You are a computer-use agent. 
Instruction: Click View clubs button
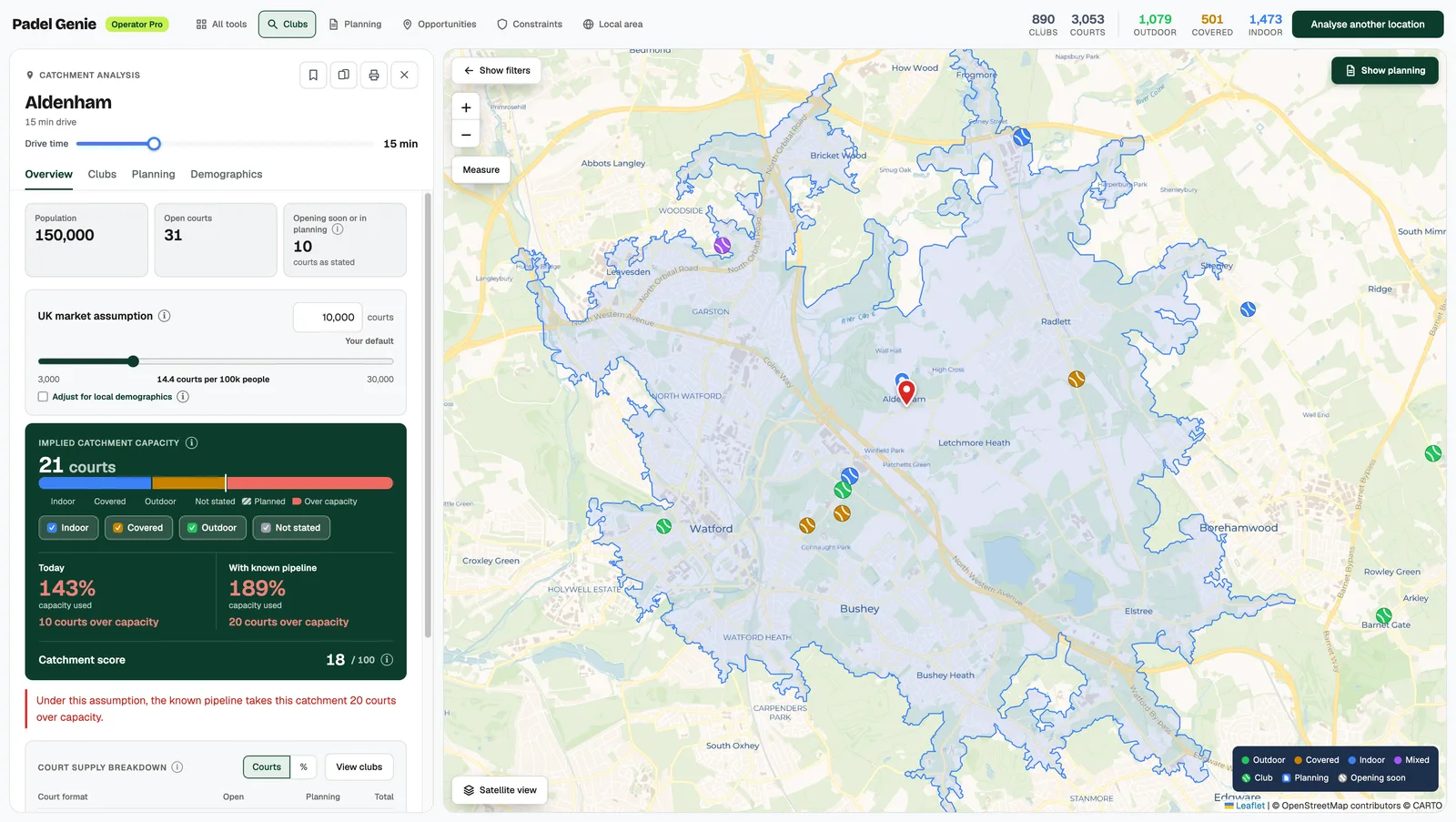point(359,767)
